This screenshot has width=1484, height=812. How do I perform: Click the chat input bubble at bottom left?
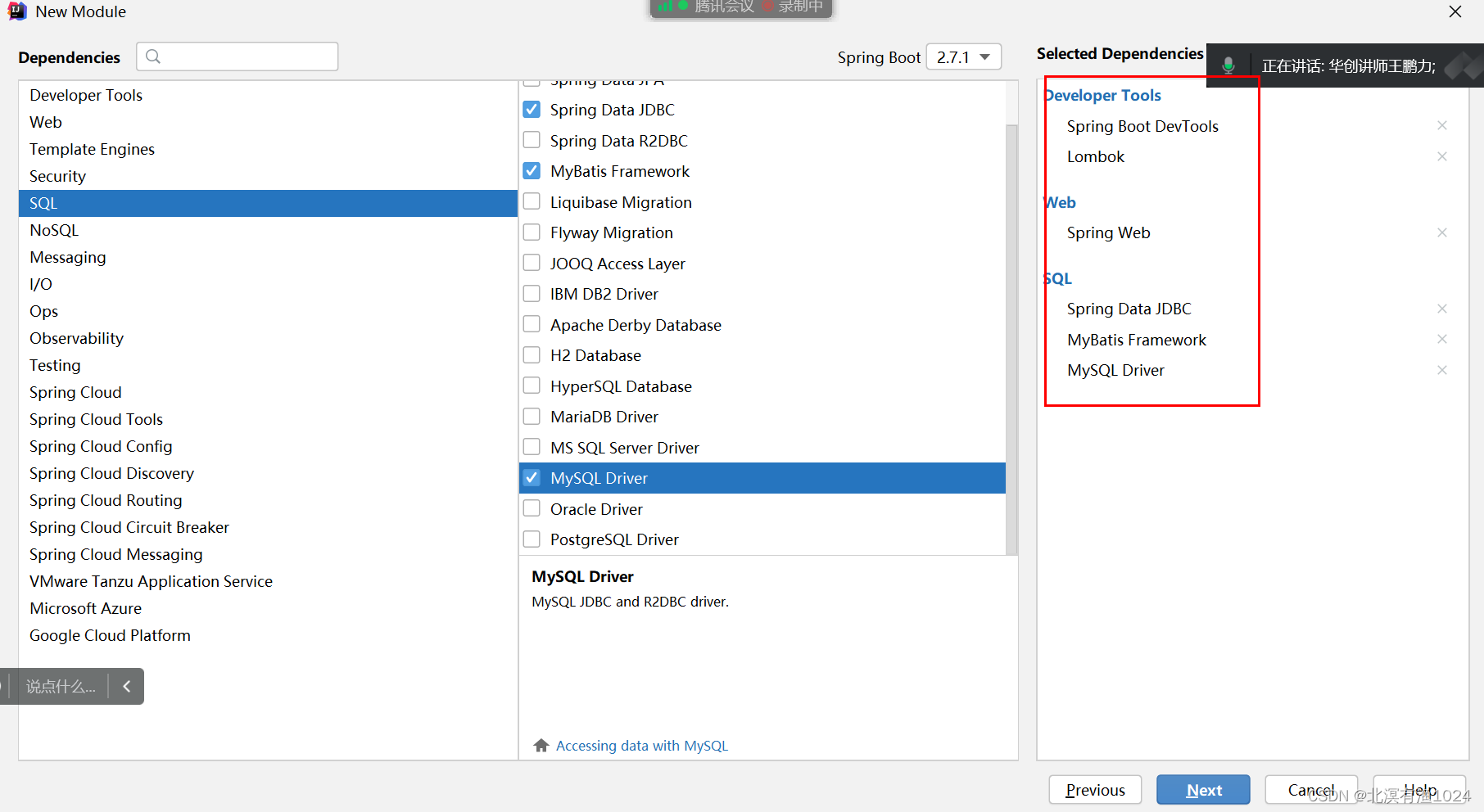[x=61, y=686]
